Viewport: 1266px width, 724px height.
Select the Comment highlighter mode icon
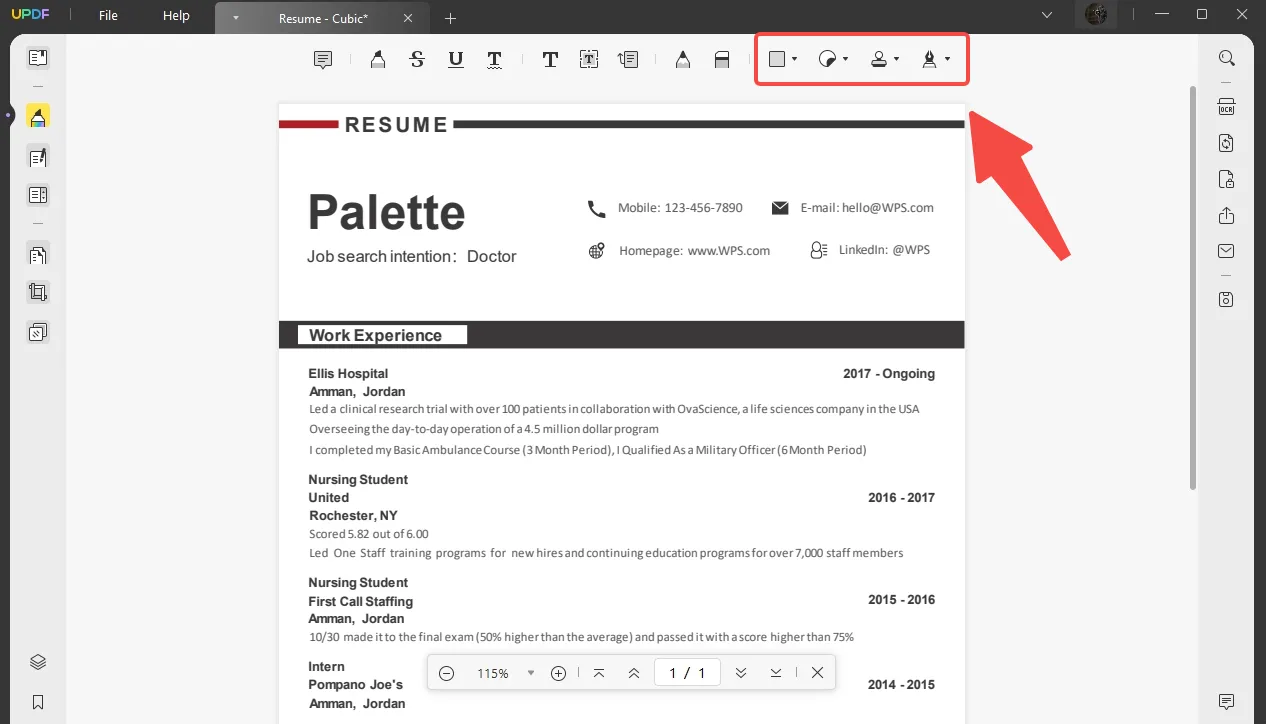pyautogui.click(x=38, y=117)
